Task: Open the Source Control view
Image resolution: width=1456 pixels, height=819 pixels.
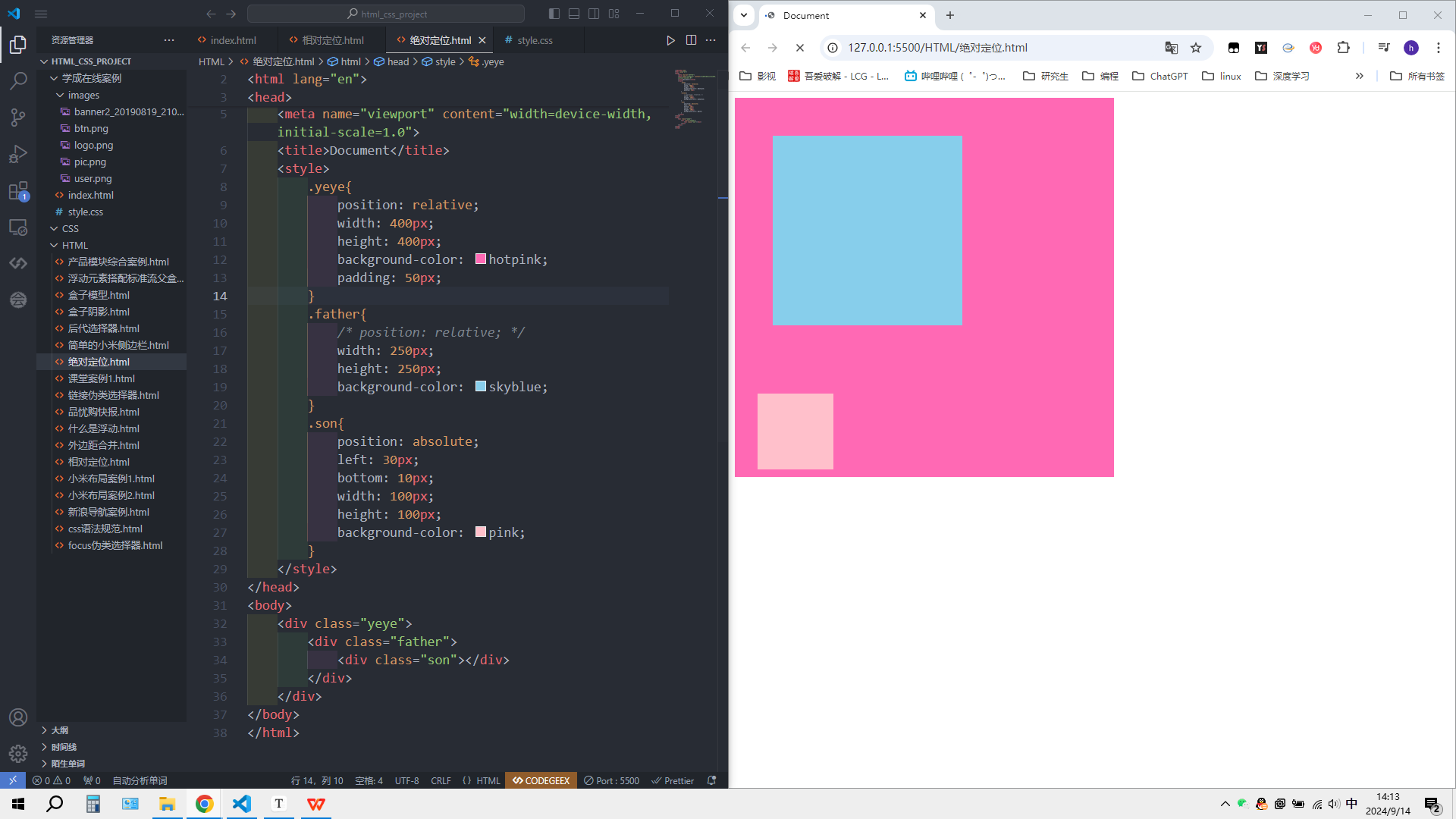Action: 18,117
